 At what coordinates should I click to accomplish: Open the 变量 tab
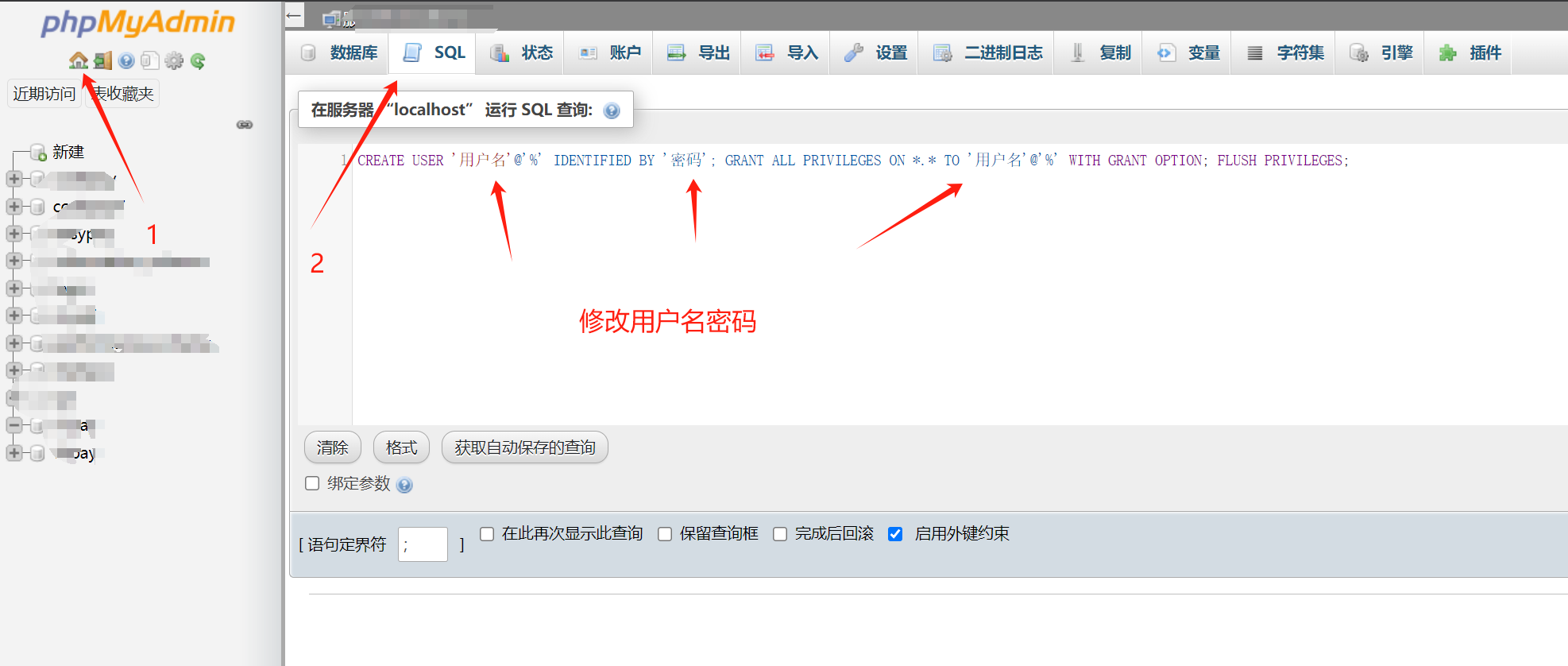[1188, 53]
